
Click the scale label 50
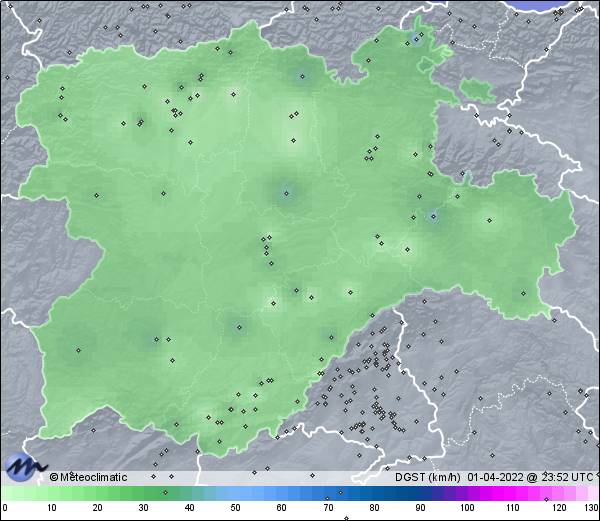236,508
